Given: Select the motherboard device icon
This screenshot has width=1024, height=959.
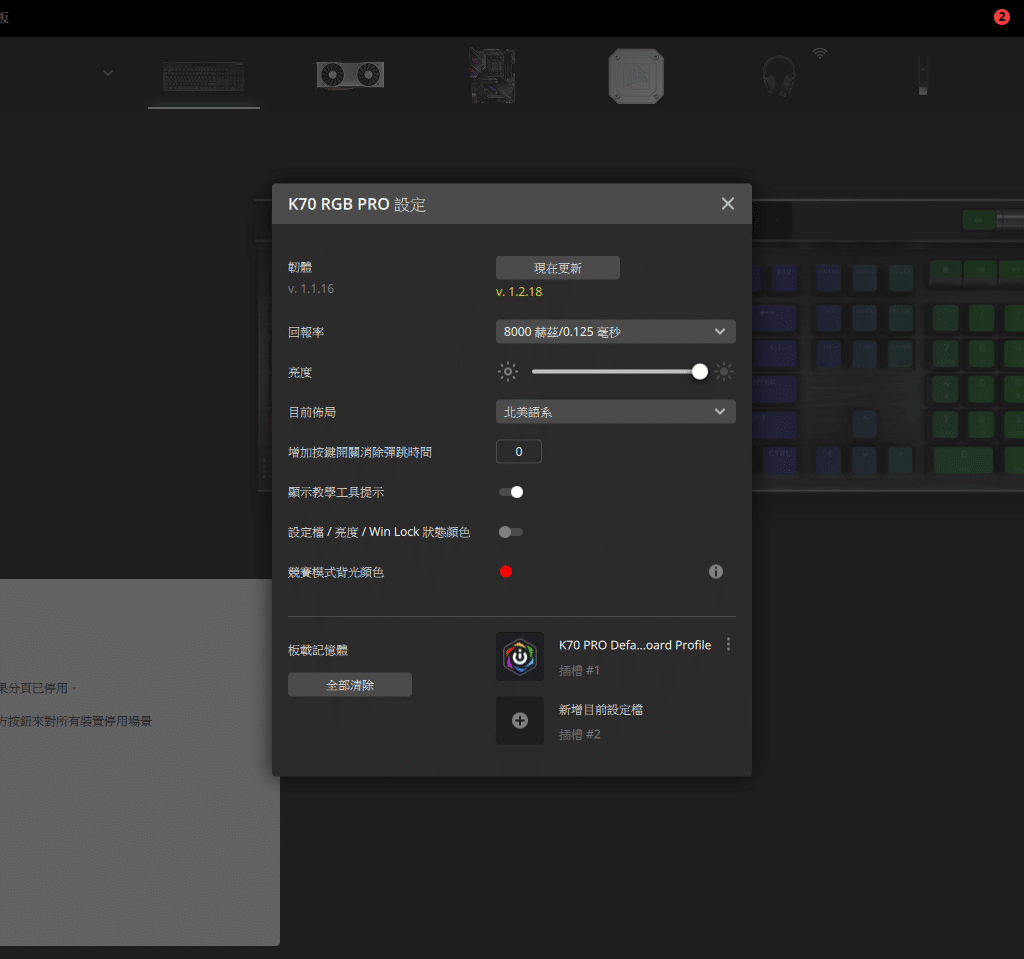Looking at the screenshot, I should tap(493, 76).
